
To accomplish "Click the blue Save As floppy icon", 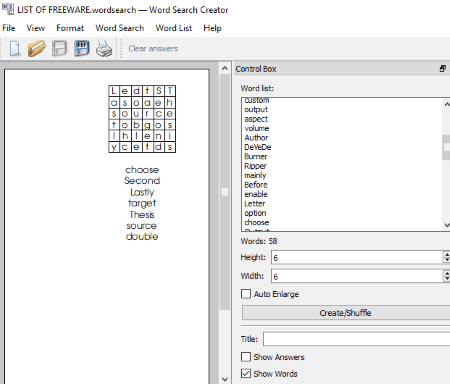I will [x=82, y=49].
